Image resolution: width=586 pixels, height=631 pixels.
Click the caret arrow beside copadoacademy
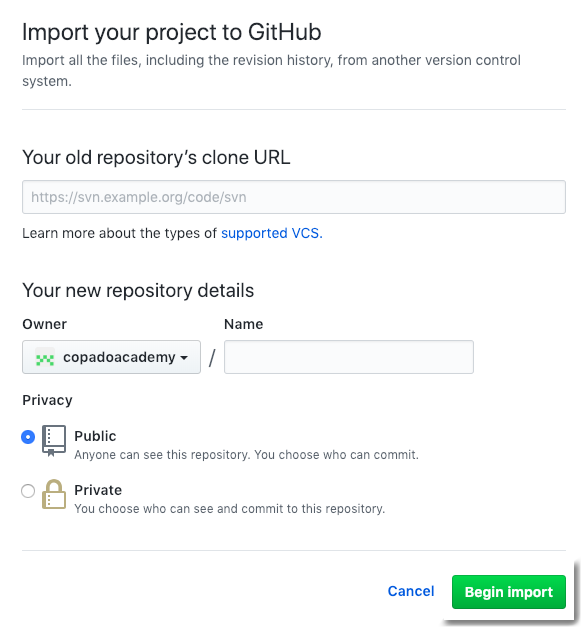184,358
